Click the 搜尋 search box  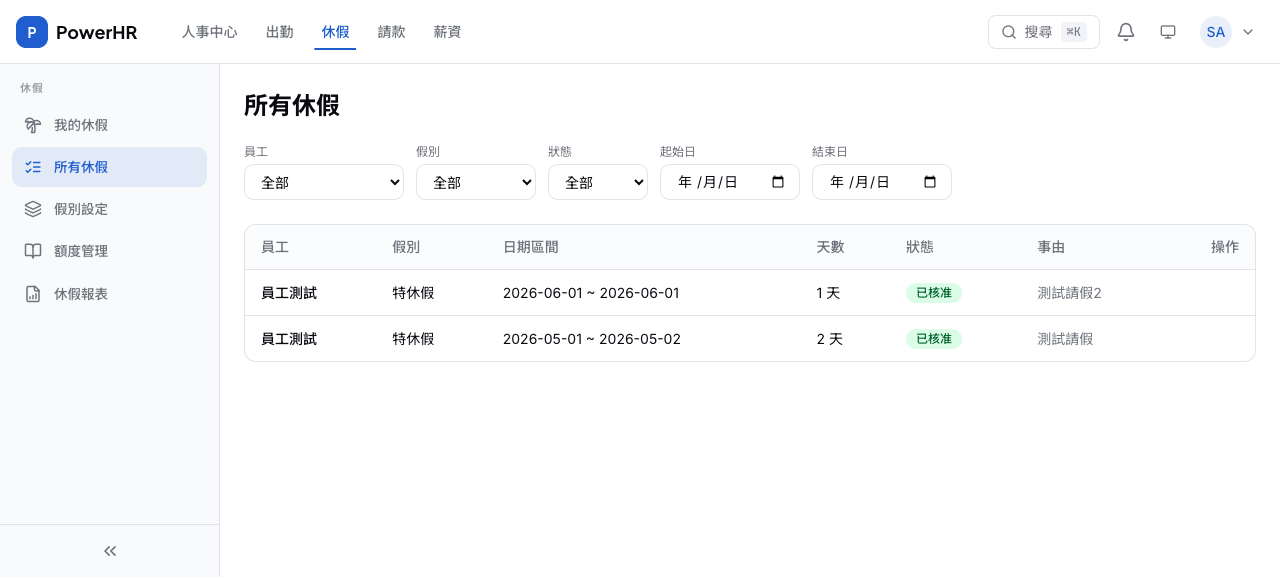click(1043, 32)
